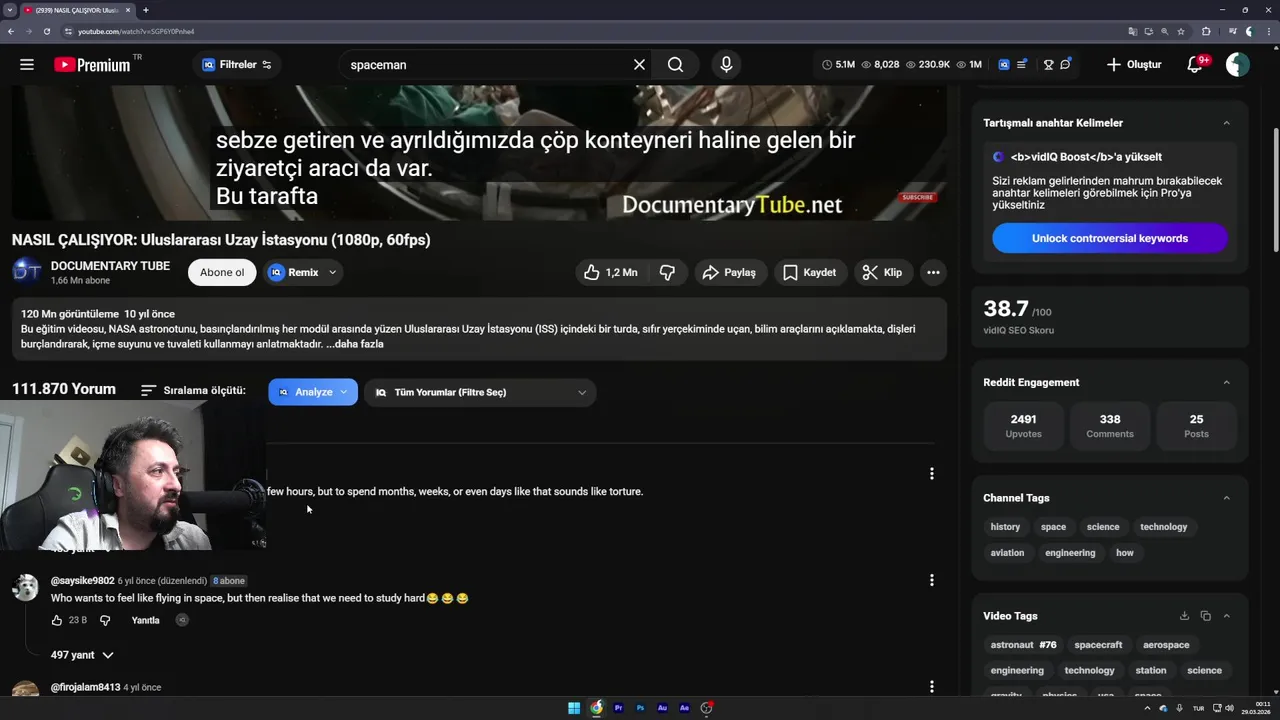The height and width of the screenshot is (720, 1280).
Task: Collapse Tartışmalı anahtar Kelimeler panel
Action: [1227, 123]
